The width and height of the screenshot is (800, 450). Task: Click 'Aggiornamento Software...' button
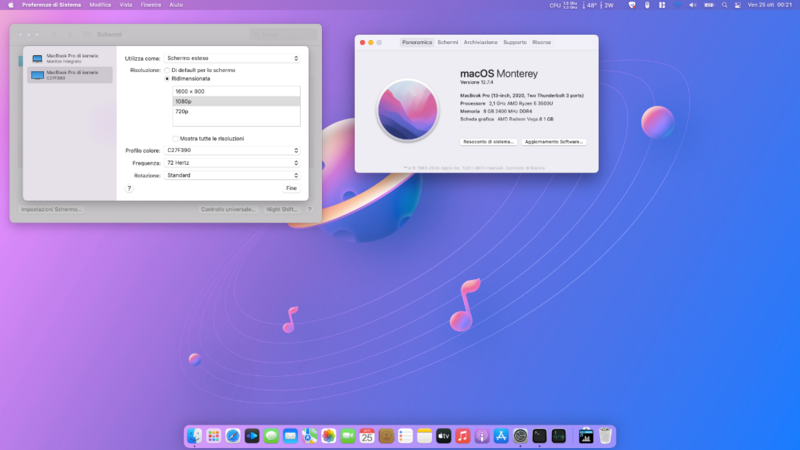[554, 142]
